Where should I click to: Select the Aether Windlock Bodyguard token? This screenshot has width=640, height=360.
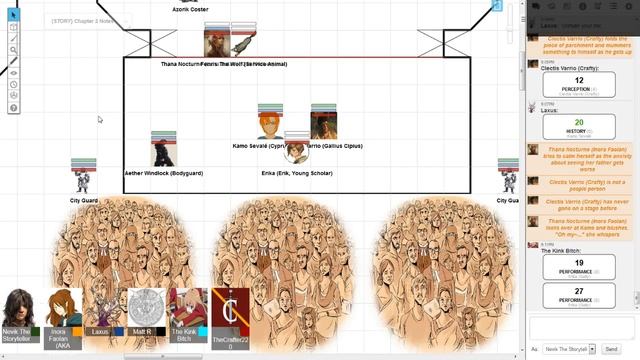164,153
